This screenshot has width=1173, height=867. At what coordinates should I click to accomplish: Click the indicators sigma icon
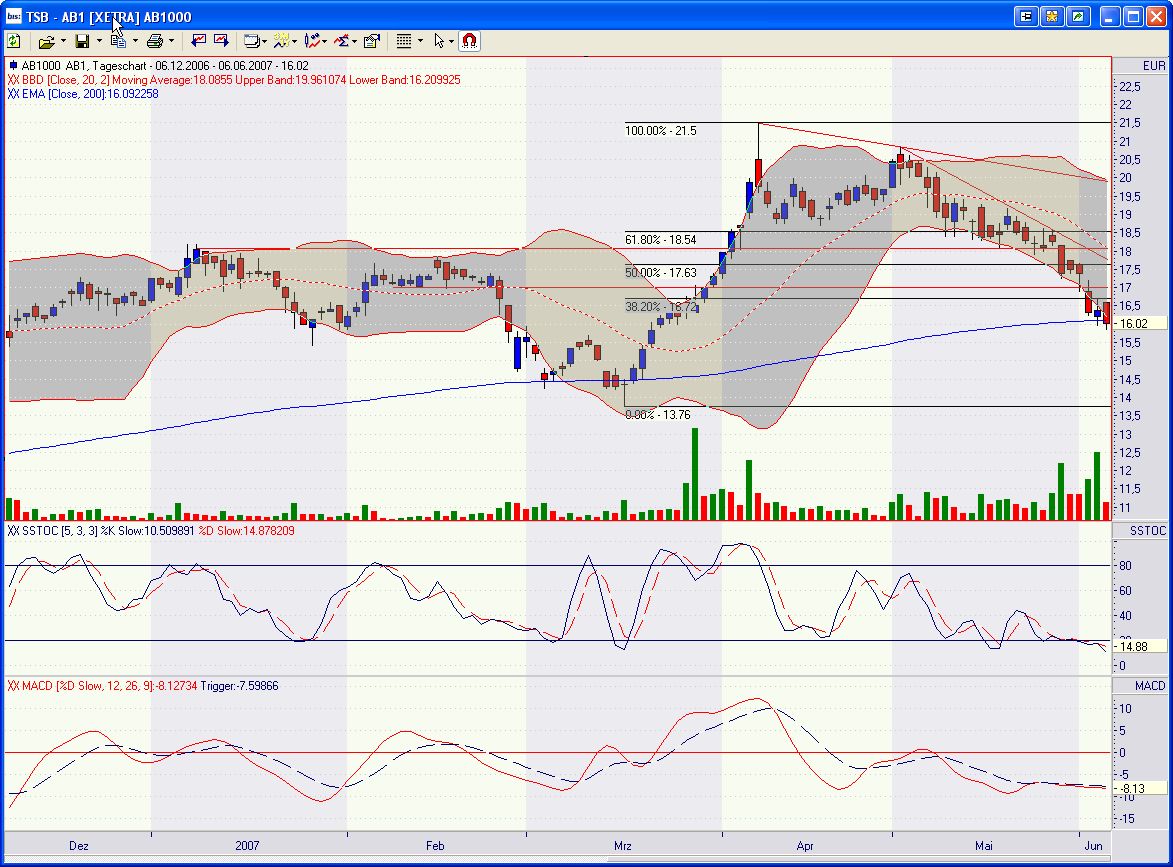click(x=342, y=41)
